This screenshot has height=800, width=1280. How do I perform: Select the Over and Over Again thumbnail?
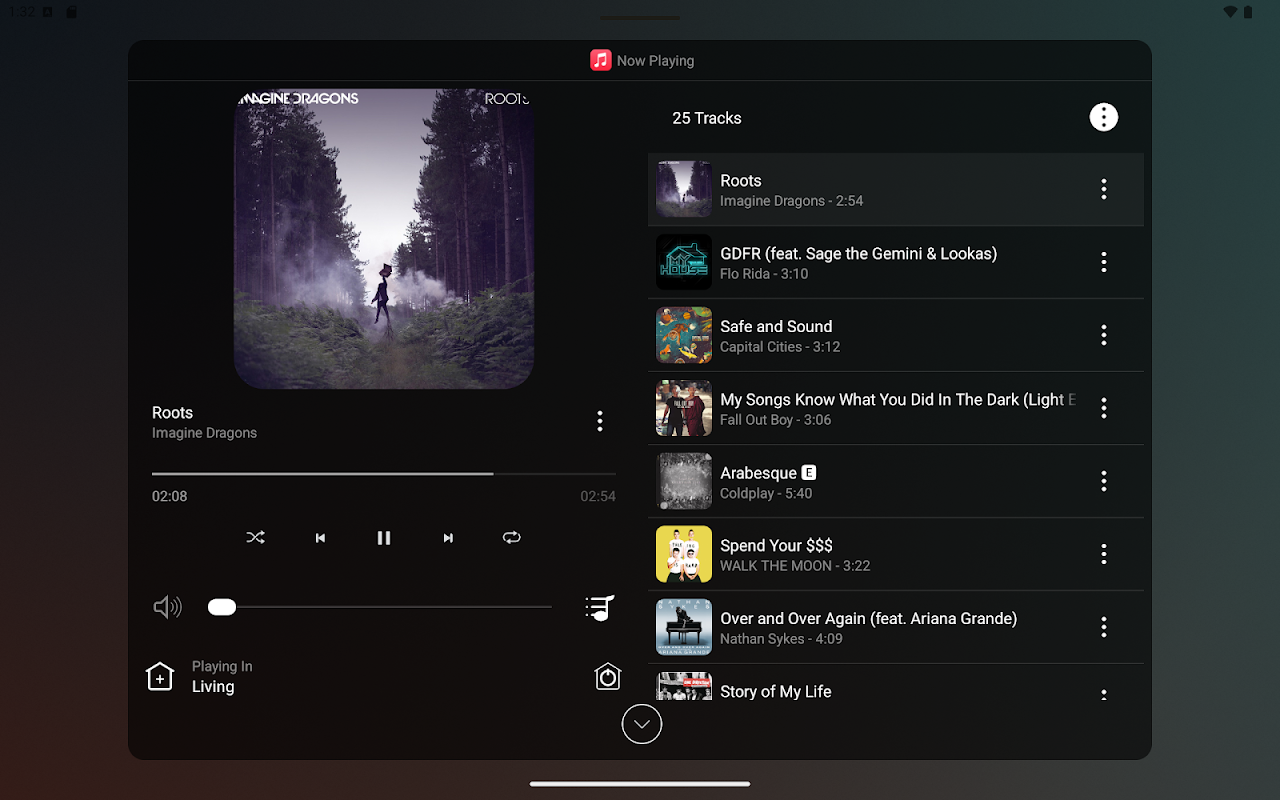[684, 627]
